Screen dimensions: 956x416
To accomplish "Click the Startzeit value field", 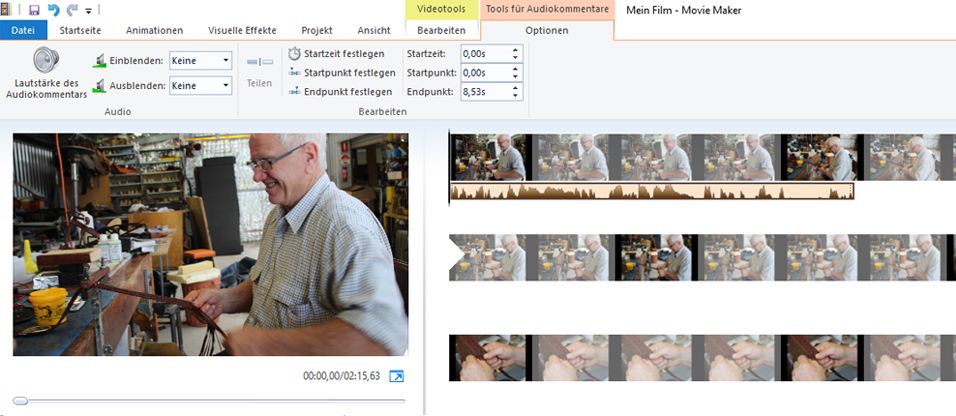I will 485,54.
